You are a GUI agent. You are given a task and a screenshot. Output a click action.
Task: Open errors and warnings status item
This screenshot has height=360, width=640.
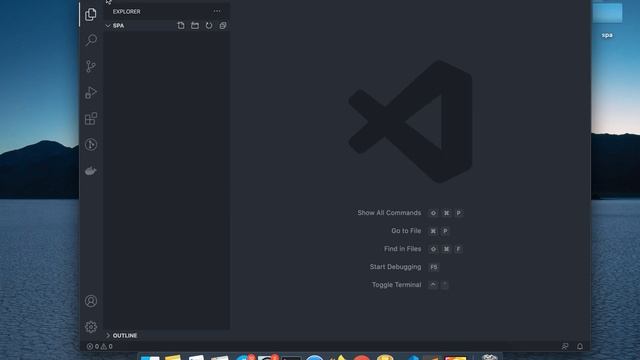click(99, 347)
